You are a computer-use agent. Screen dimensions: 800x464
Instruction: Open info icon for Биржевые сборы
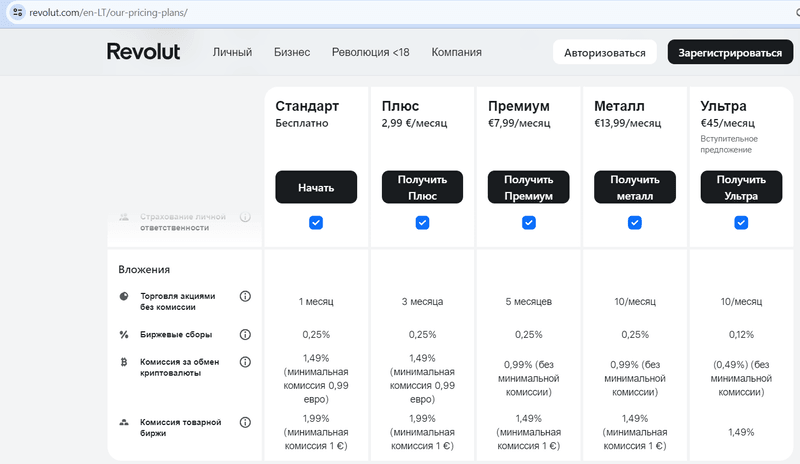pos(245,334)
